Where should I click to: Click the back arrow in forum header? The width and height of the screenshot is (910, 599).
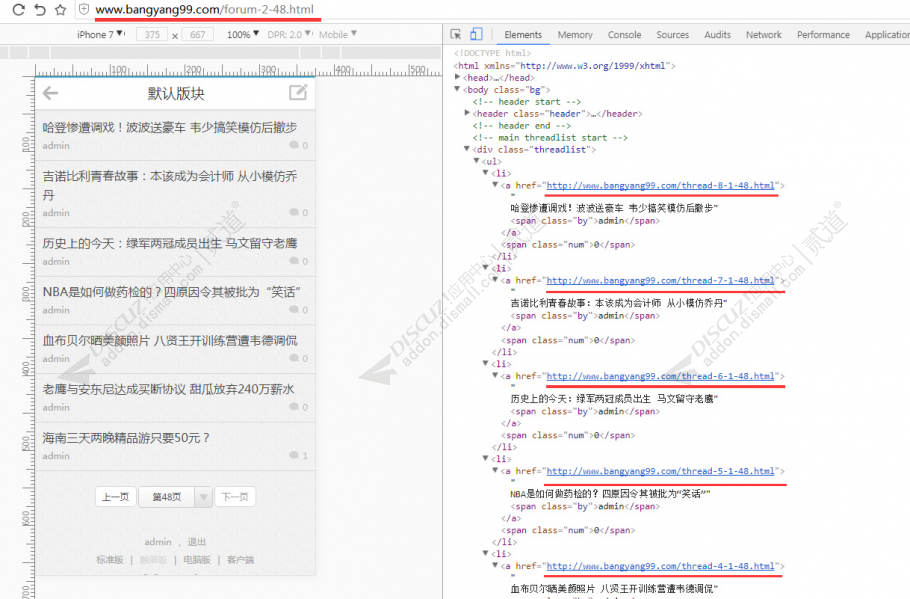click(50, 93)
